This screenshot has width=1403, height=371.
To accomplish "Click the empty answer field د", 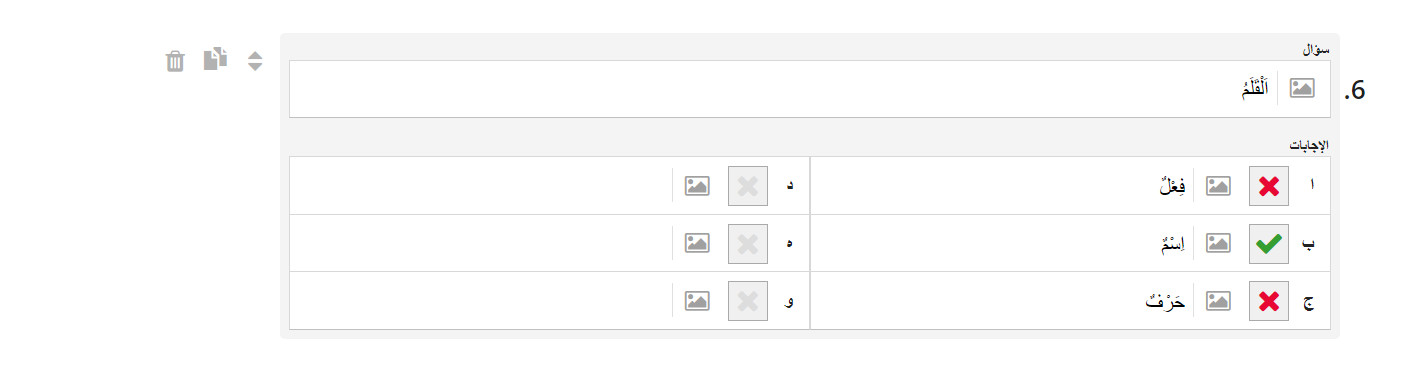I will click(480, 186).
